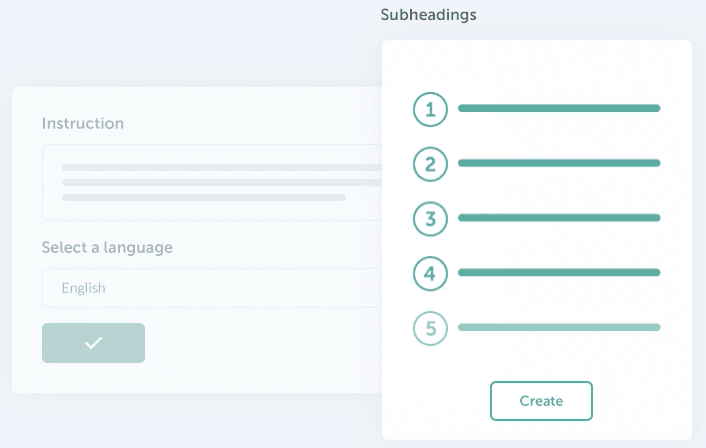
Task: Select the number 4 circle icon
Action: tap(430, 274)
